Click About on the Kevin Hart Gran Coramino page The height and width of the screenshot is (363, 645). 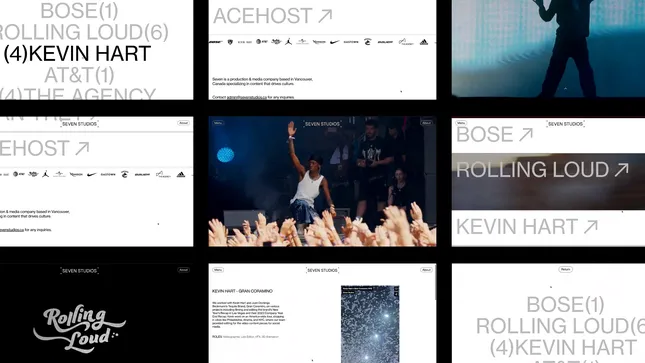[x=426, y=270]
